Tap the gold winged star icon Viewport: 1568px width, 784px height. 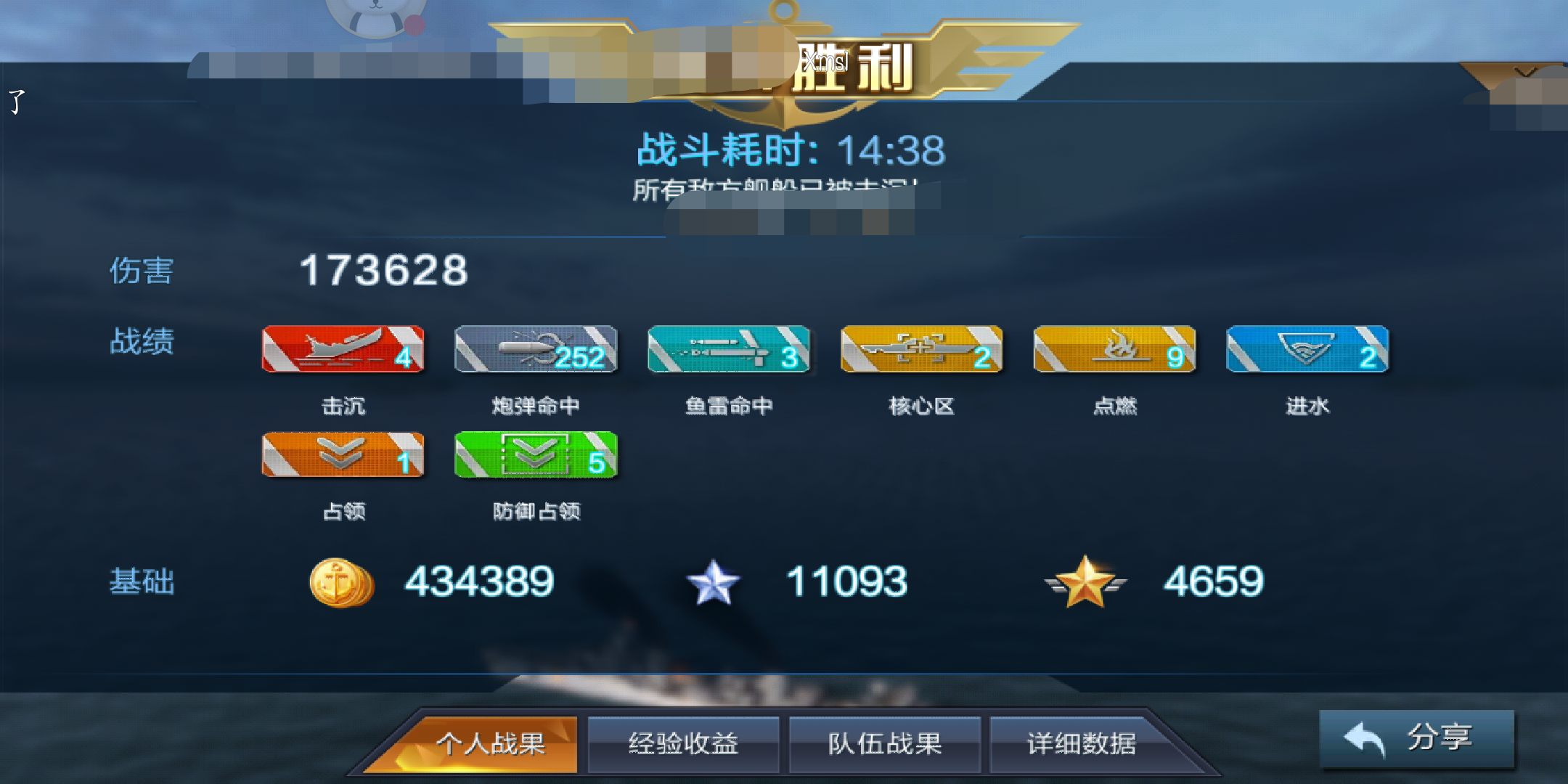[x=1085, y=581]
